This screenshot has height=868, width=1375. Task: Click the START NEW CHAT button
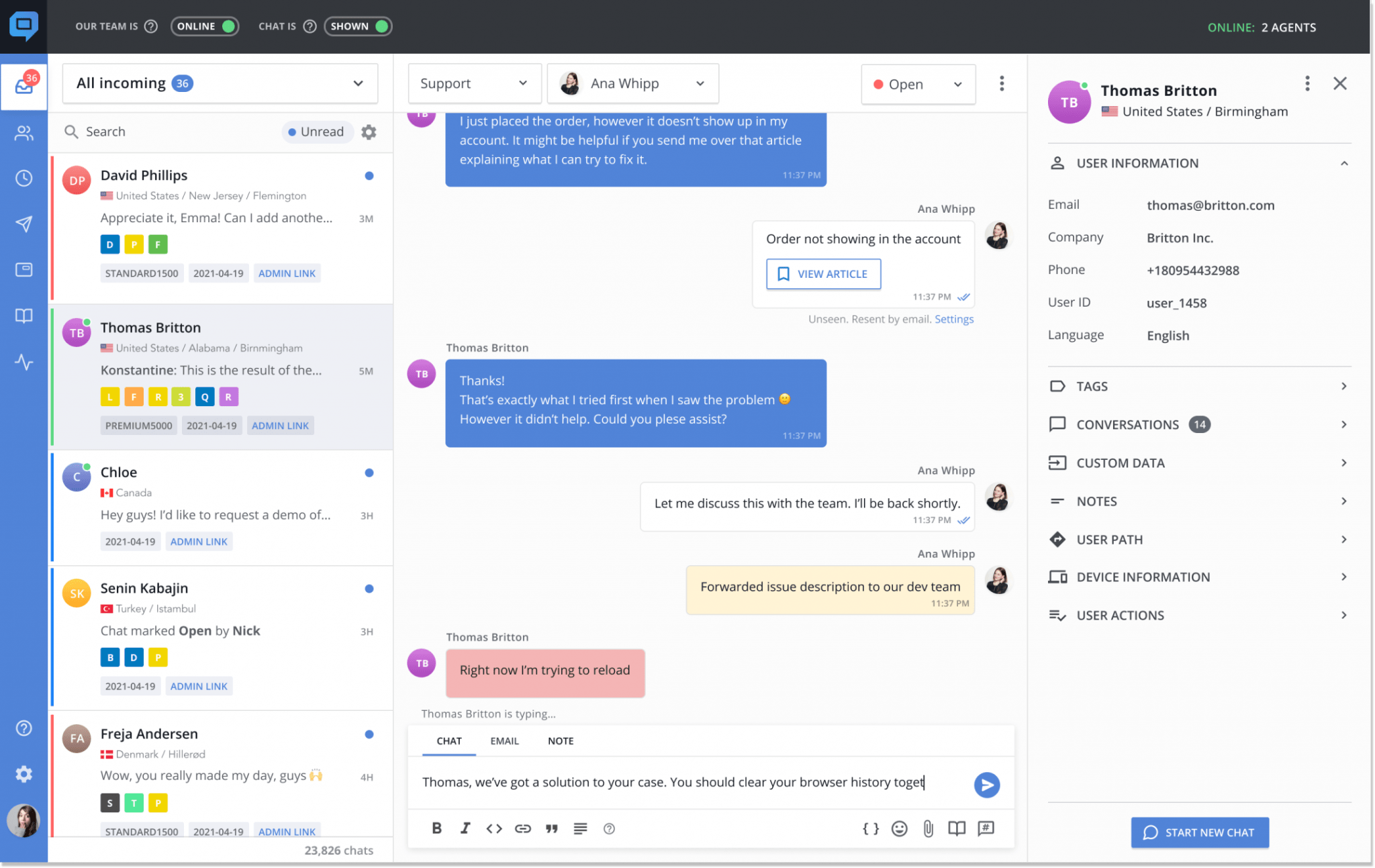coord(1200,832)
